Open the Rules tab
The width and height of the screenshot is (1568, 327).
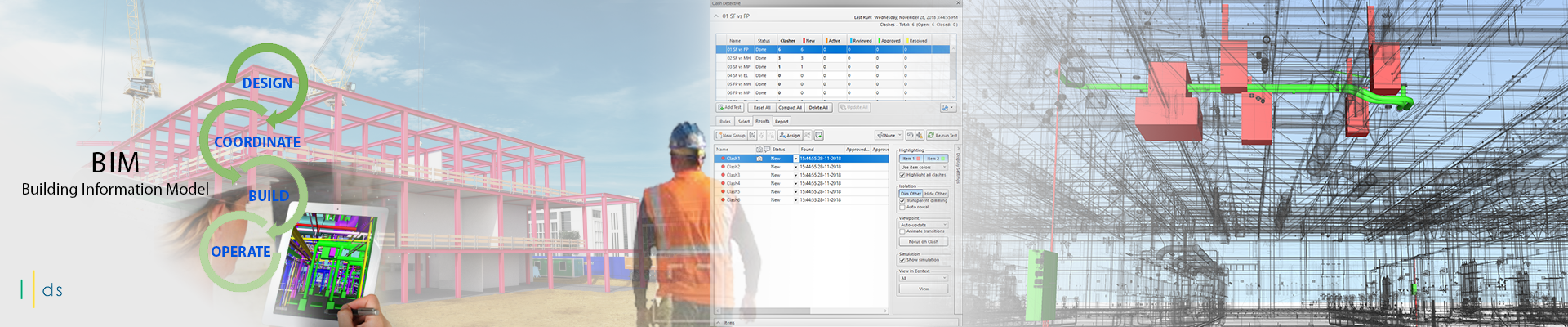pyautogui.click(x=725, y=121)
